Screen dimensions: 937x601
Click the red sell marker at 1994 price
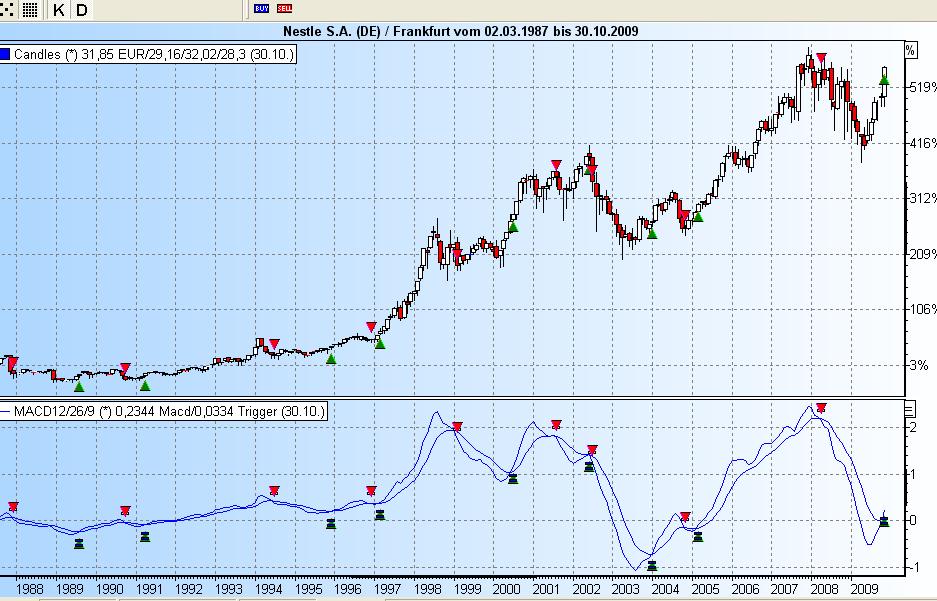tap(274, 344)
